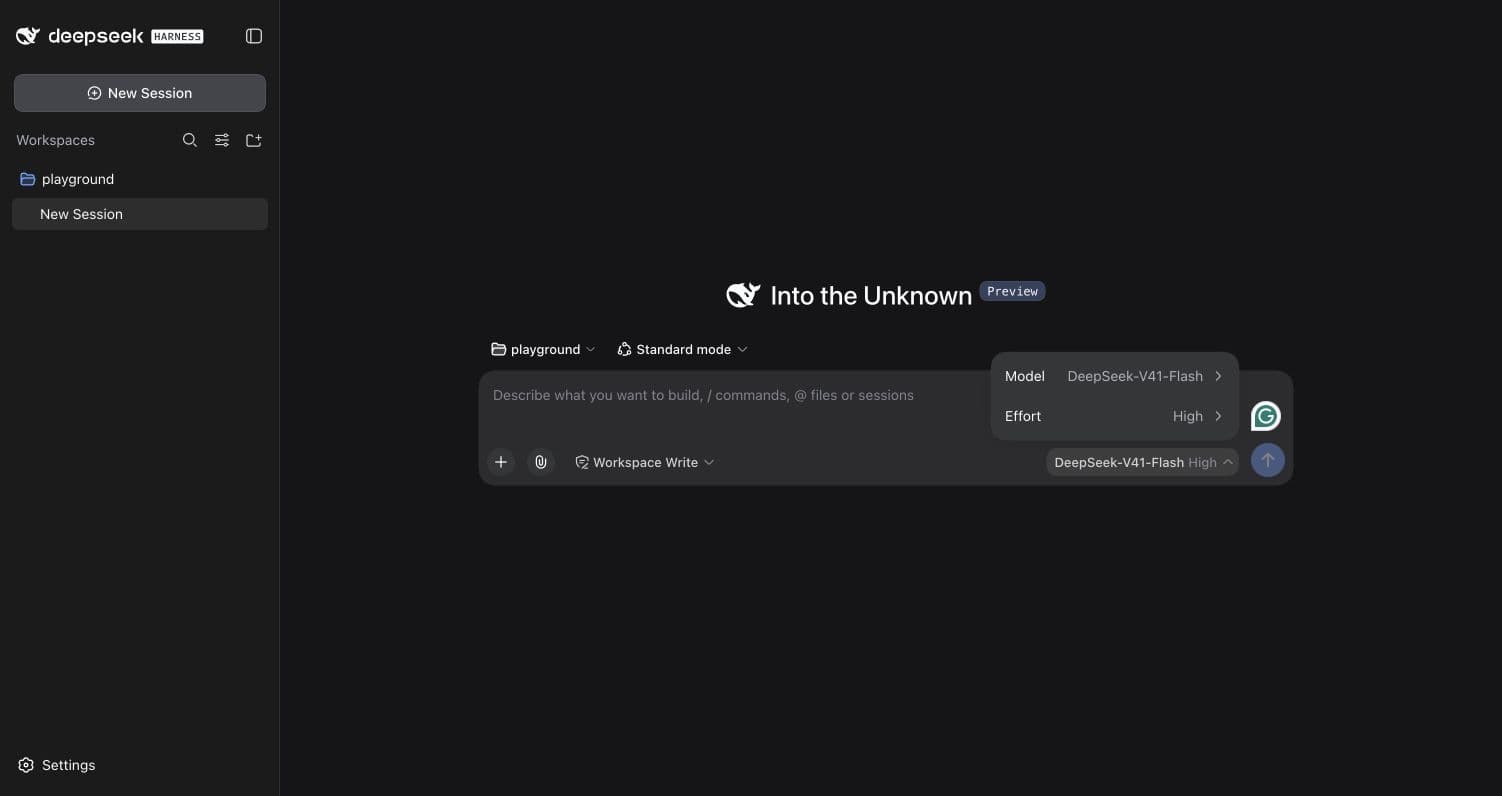Click the Preview badge next to the title
This screenshot has width=1502, height=796.
[1012, 291]
